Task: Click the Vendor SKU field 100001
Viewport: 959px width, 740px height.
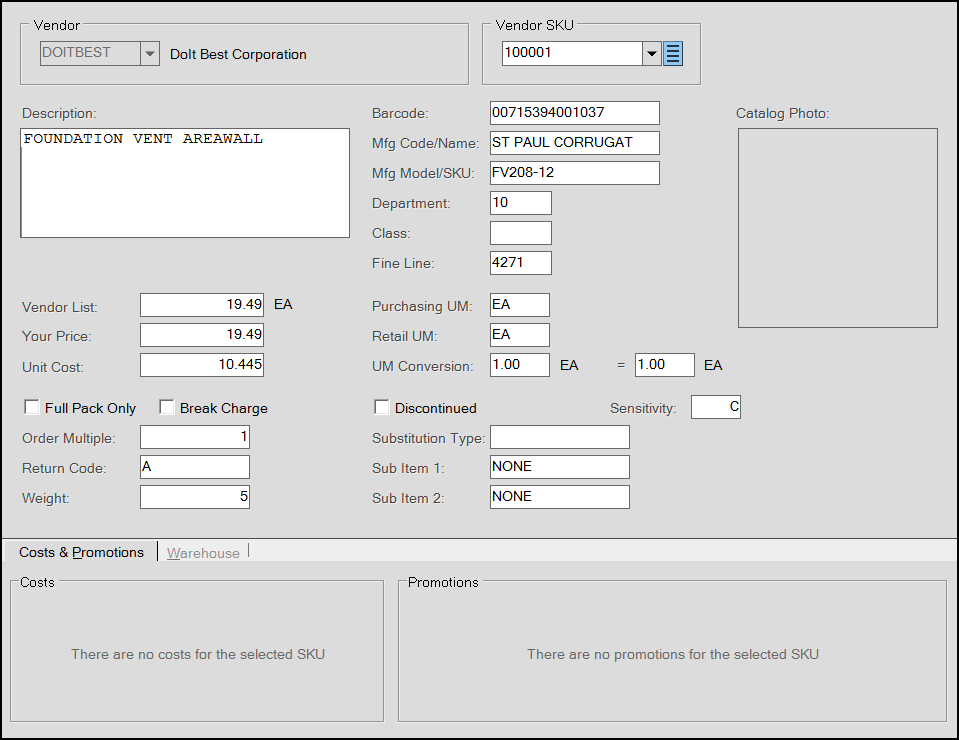Action: (x=572, y=54)
